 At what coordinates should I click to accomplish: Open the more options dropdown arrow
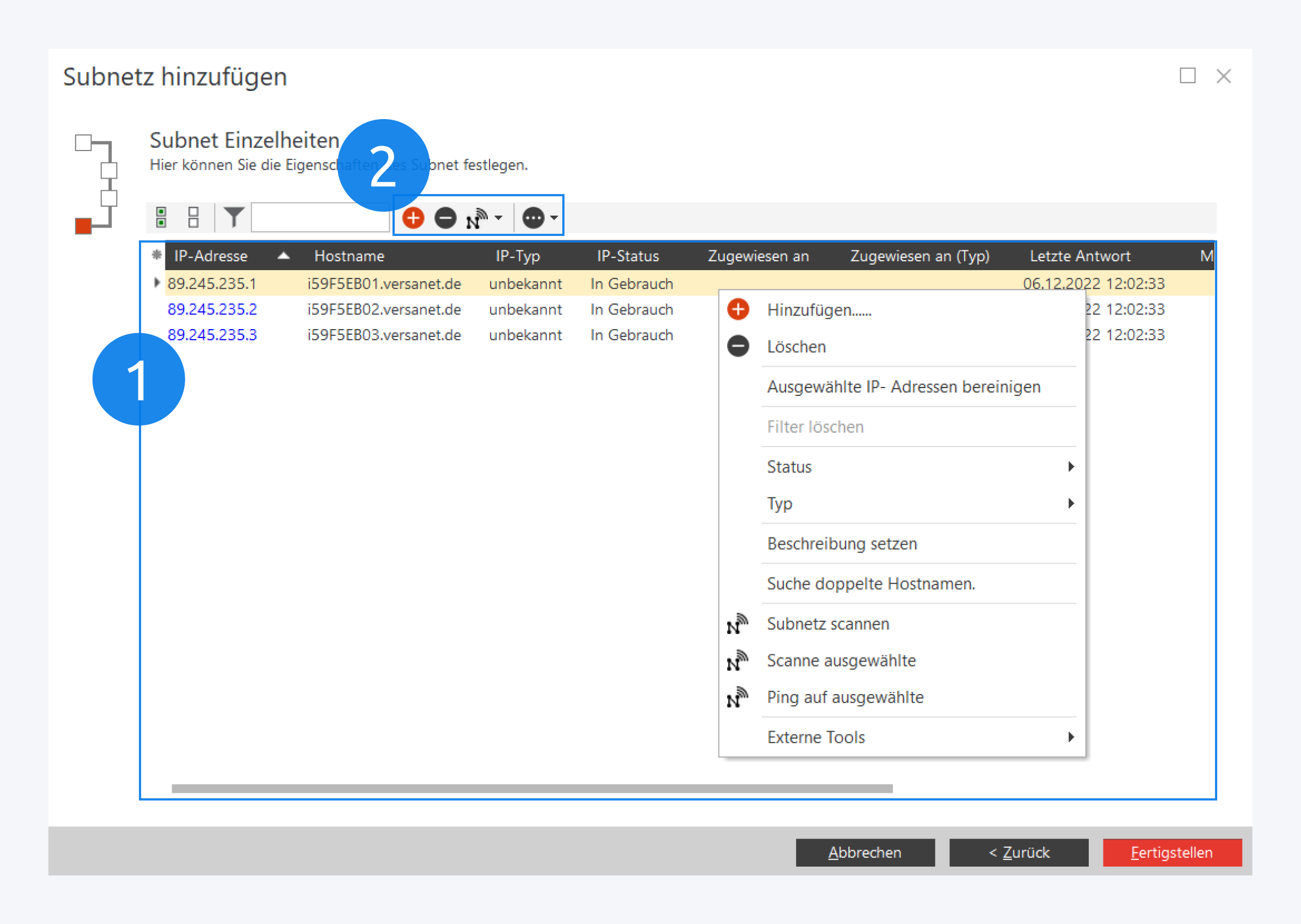[554, 218]
